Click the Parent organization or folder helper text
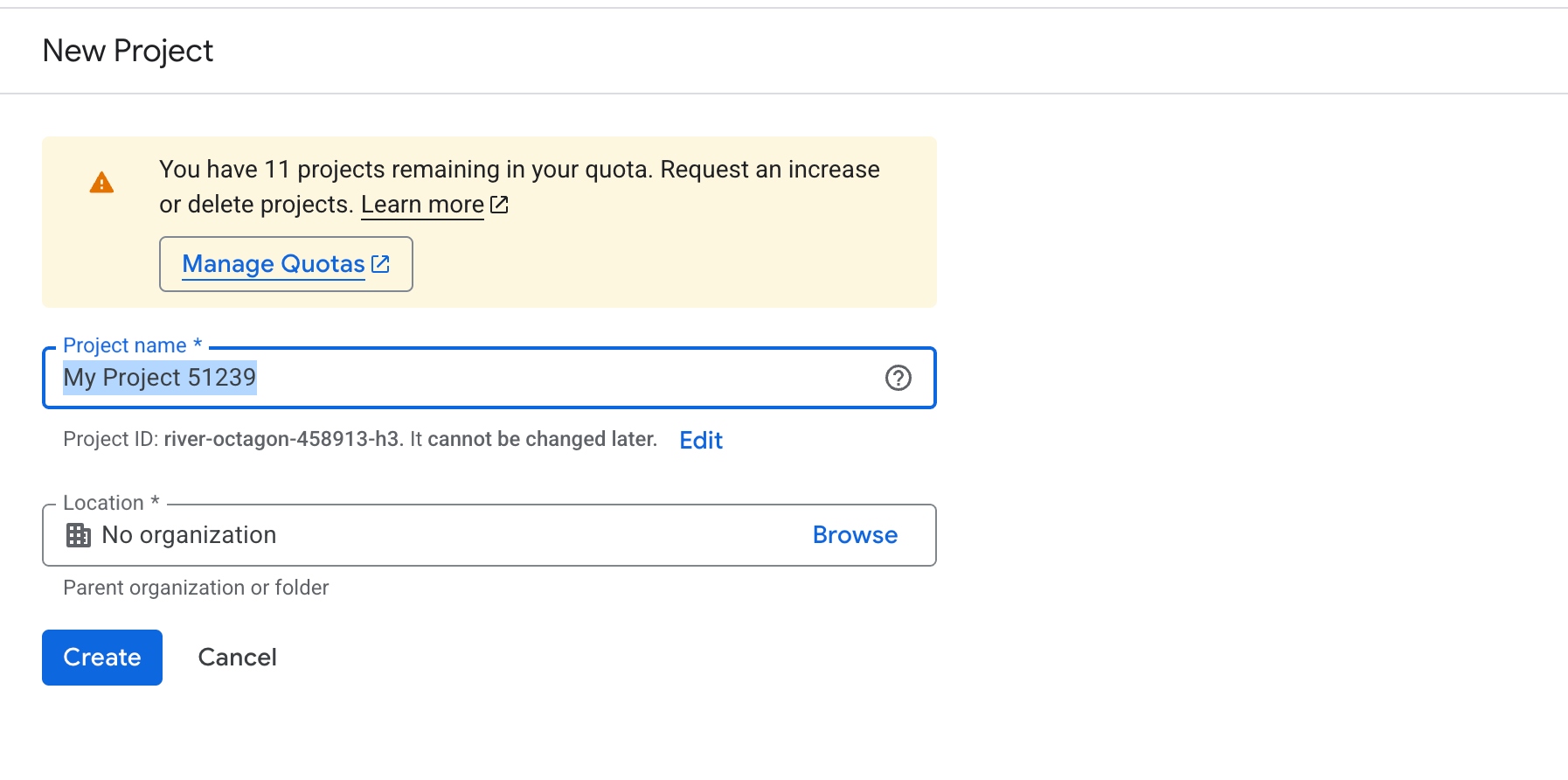1568x780 pixels. coord(196,588)
